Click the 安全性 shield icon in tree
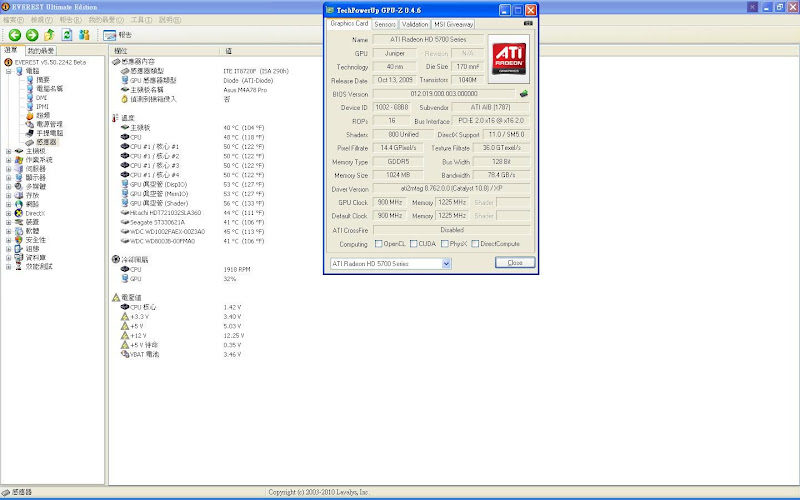800x500 pixels. (x=19, y=240)
